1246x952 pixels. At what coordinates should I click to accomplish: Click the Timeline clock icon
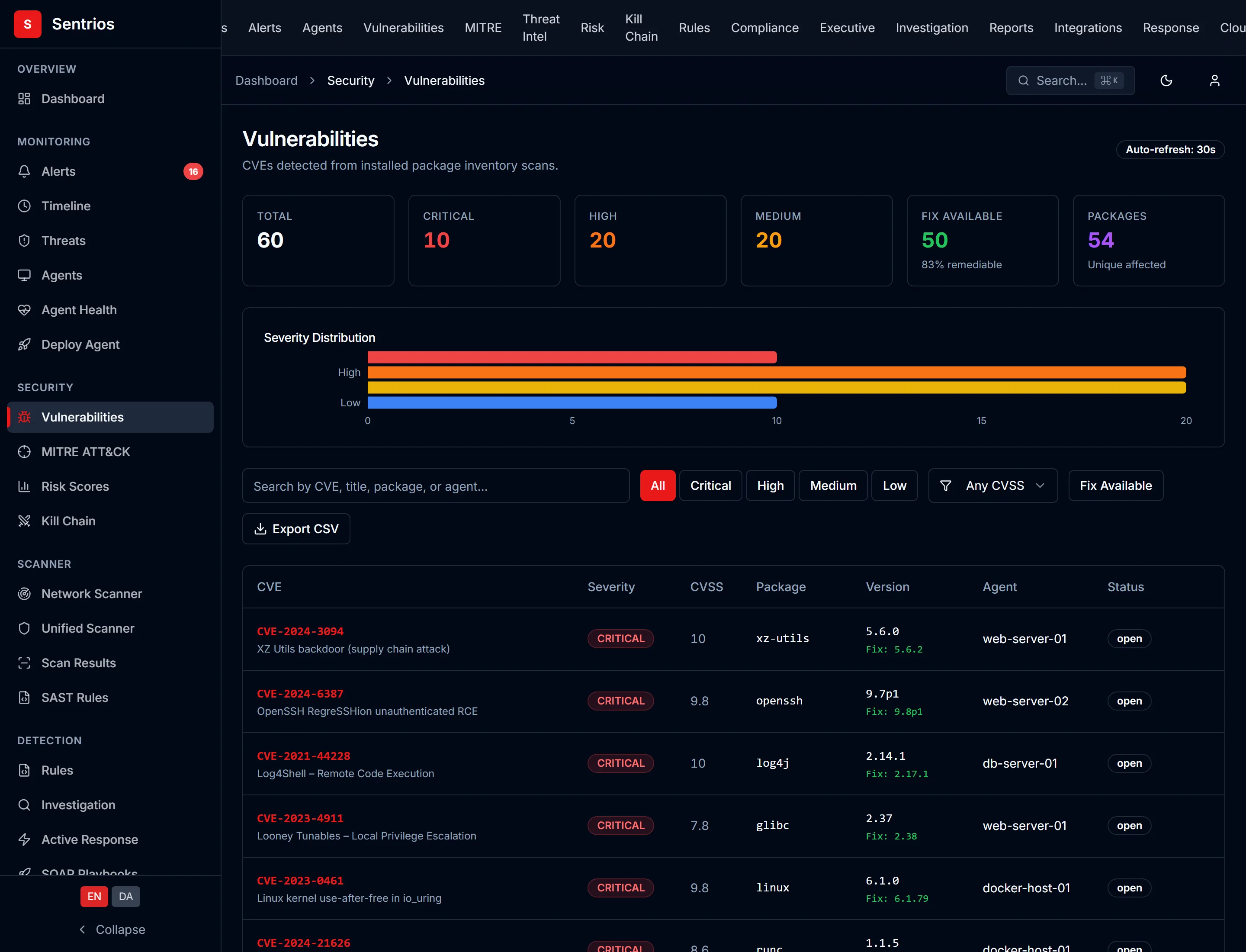click(x=24, y=206)
